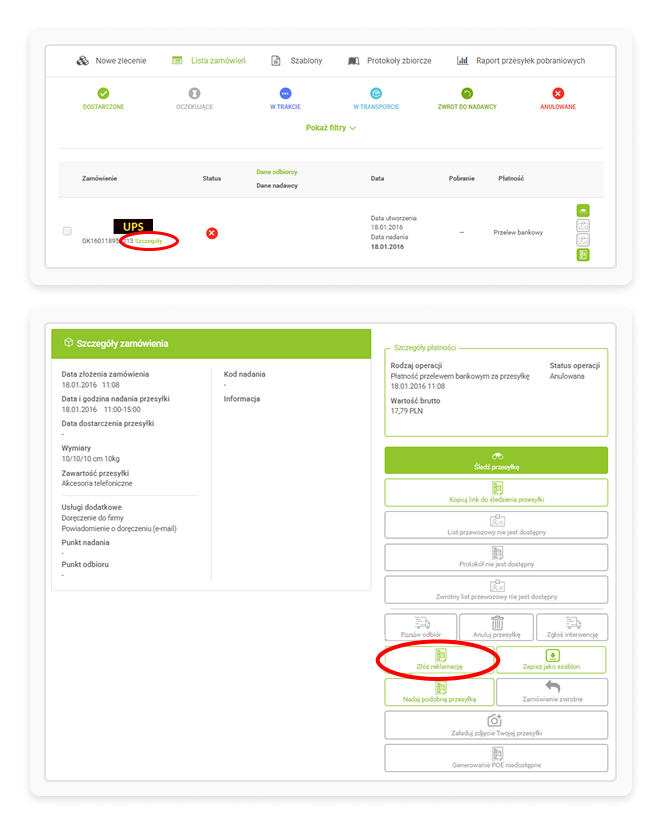The image size is (662, 826).
Task: Click the Zgłoś interwencję button
Action: pos(572,627)
